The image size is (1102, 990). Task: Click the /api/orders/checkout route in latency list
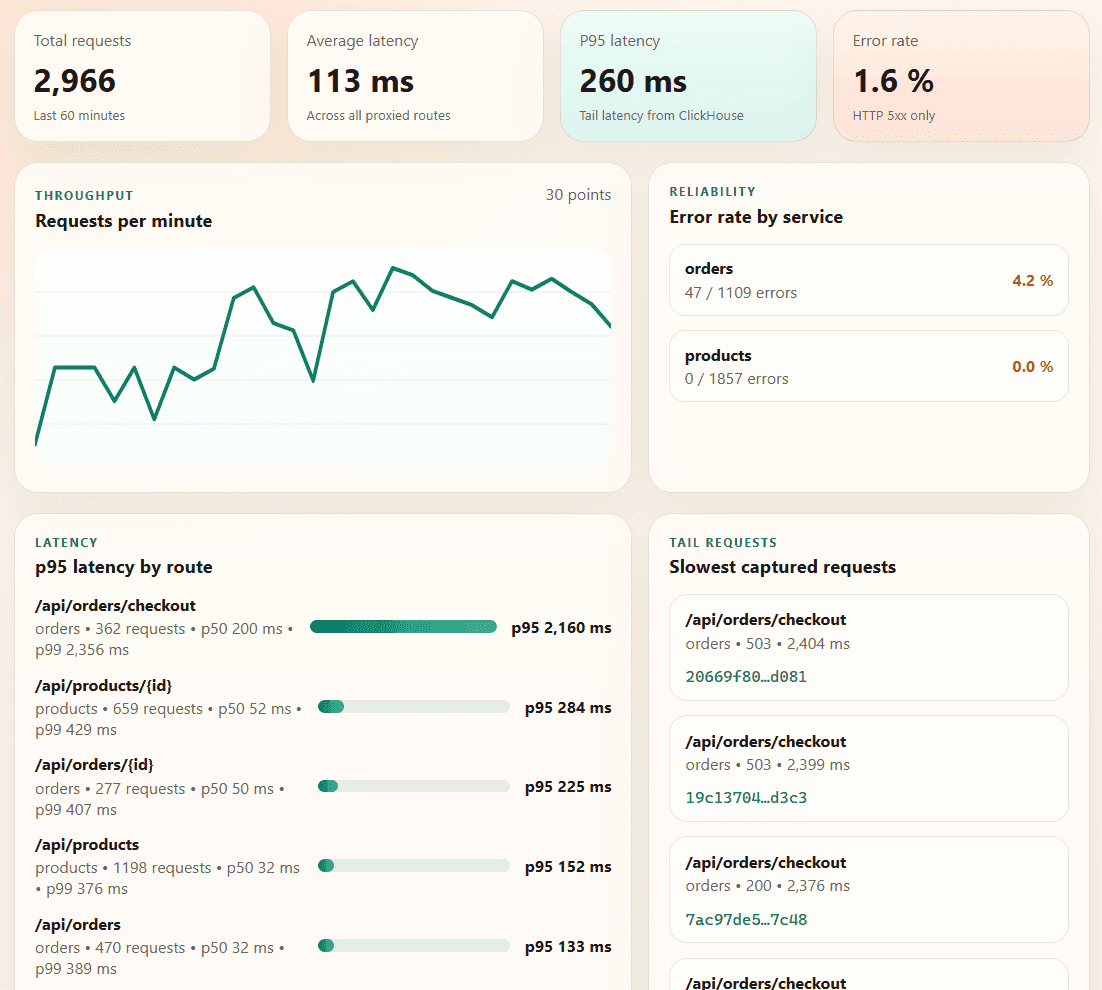click(x=115, y=606)
